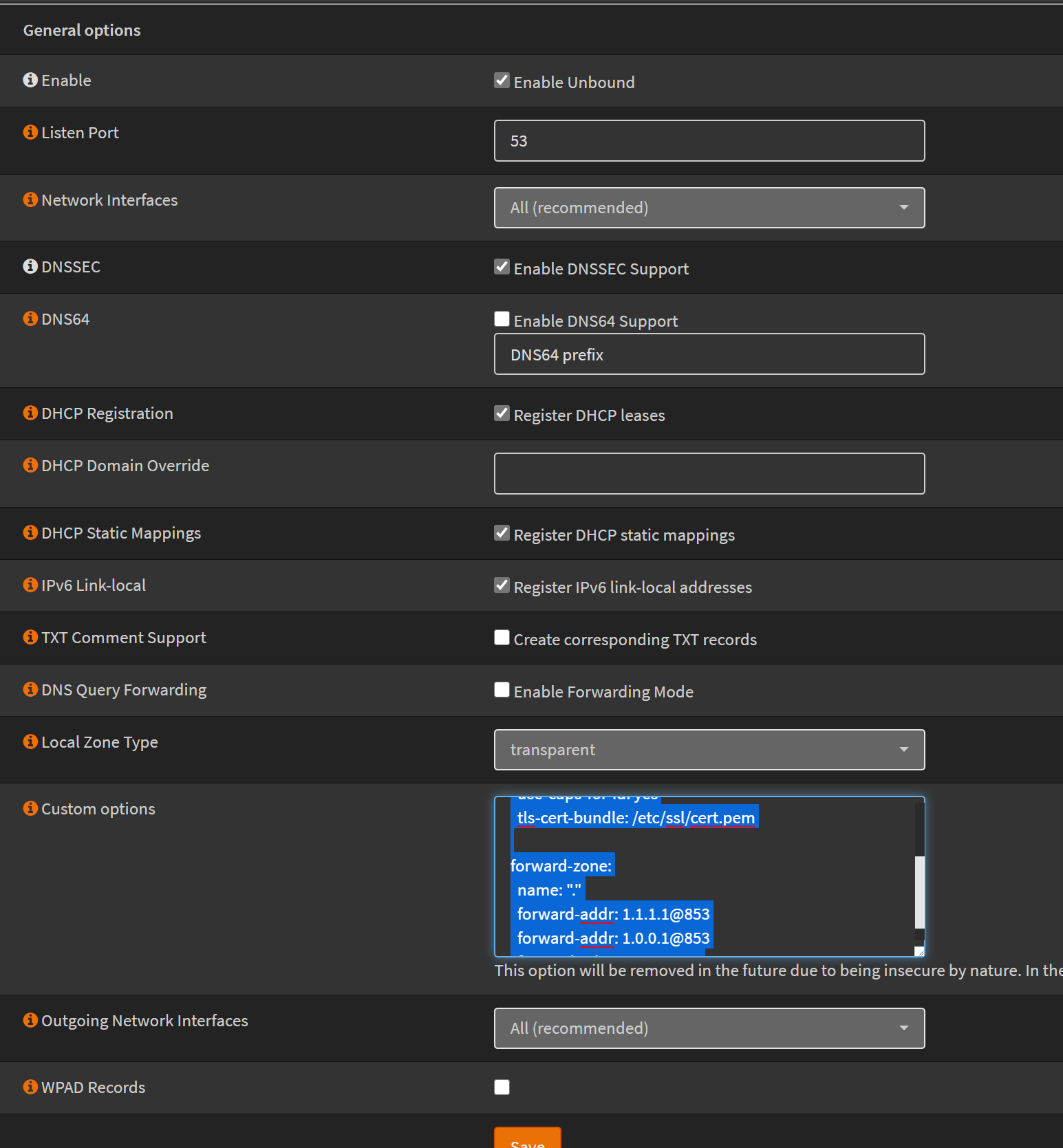Click the Enable Forwarding Mode label
1063x1148 pixels.
pyautogui.click(x=603, y=692)
